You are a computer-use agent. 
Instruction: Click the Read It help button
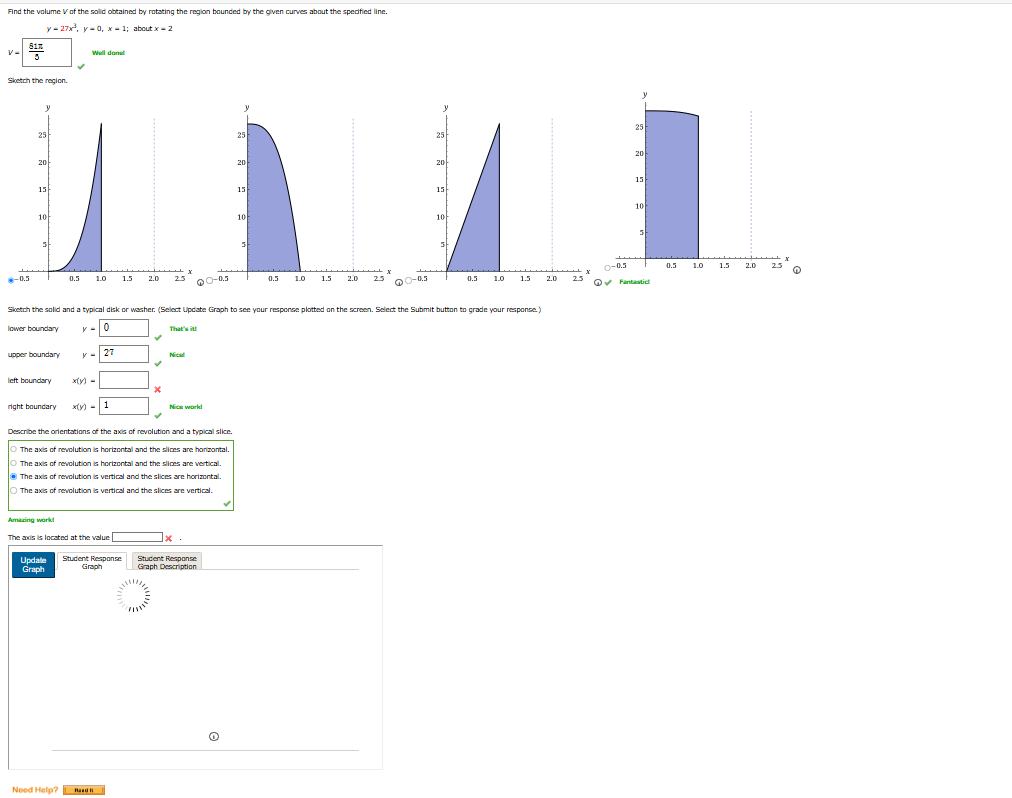(x=84, y=790)
